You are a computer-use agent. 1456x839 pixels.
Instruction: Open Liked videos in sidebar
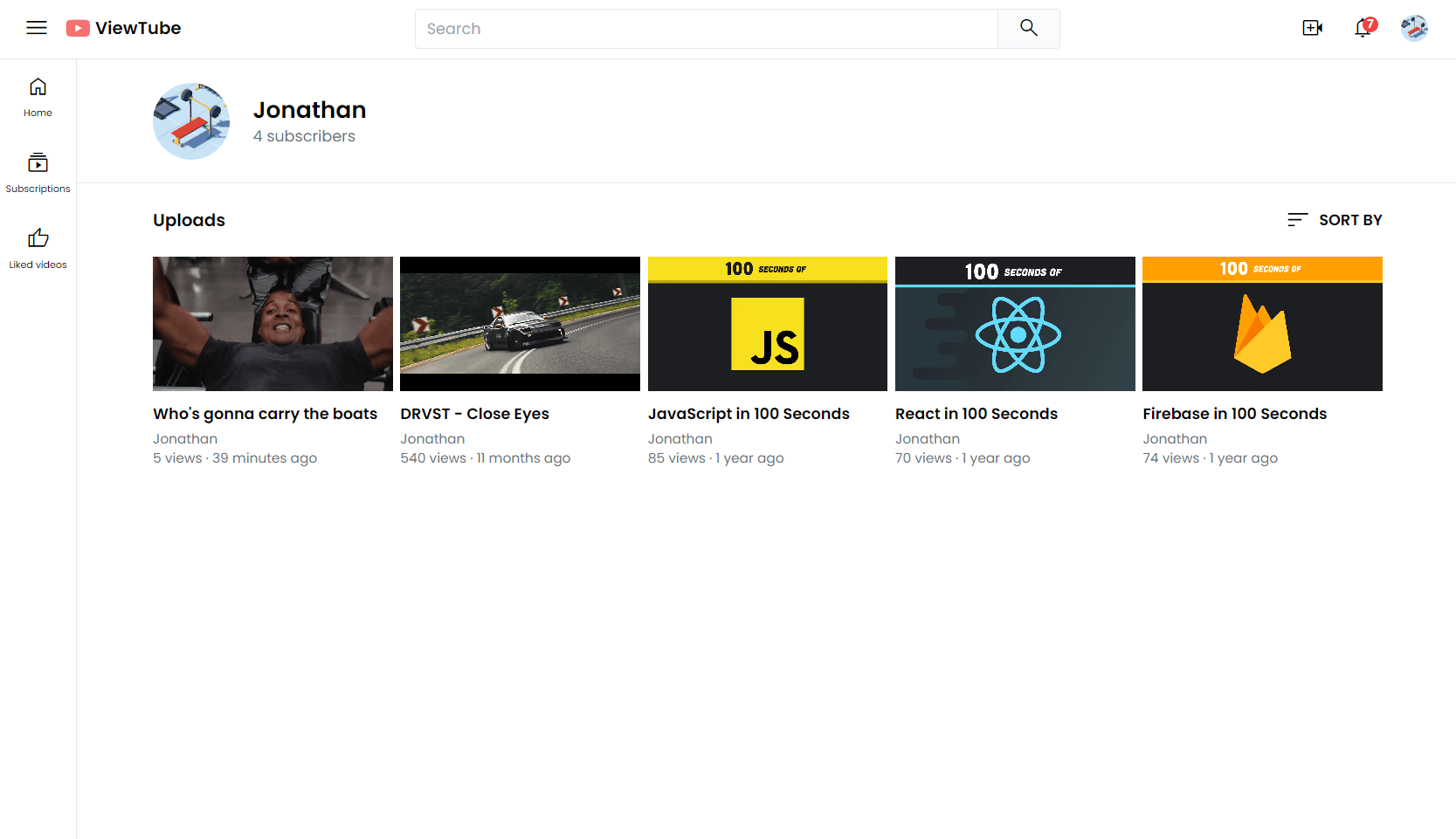(38, 249)
